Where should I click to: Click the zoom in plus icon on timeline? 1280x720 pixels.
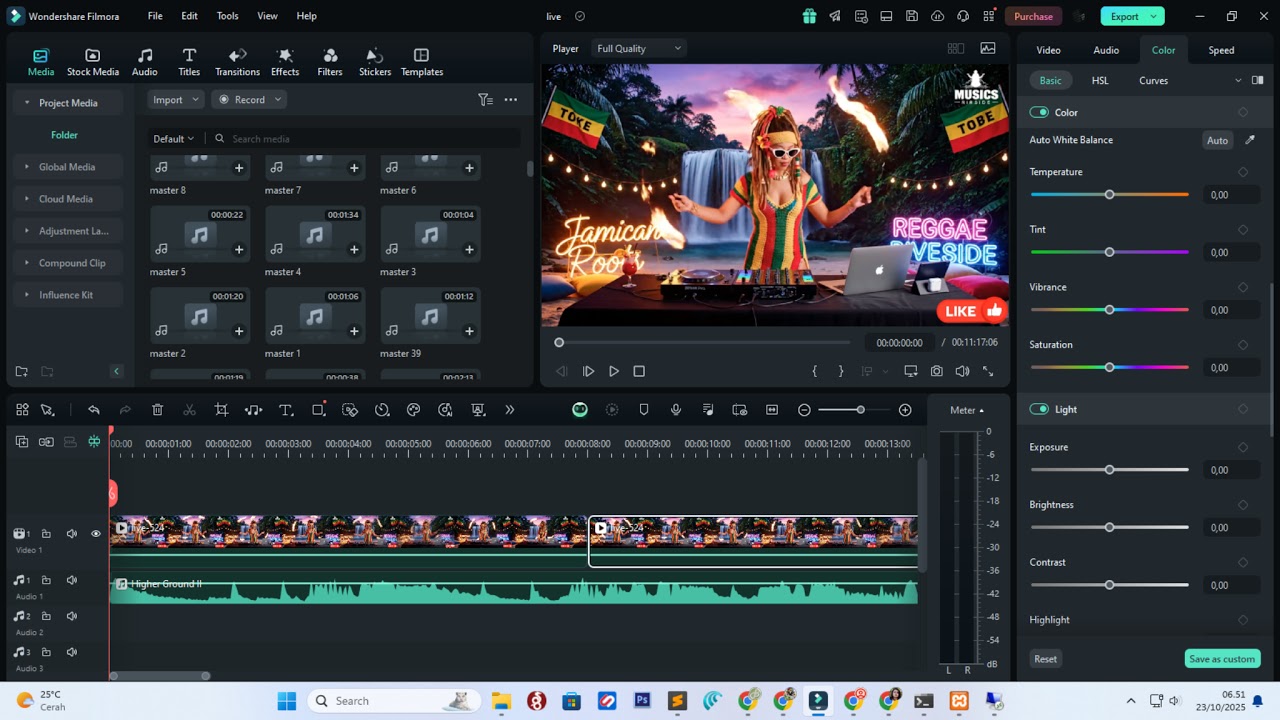click(905, 410)
